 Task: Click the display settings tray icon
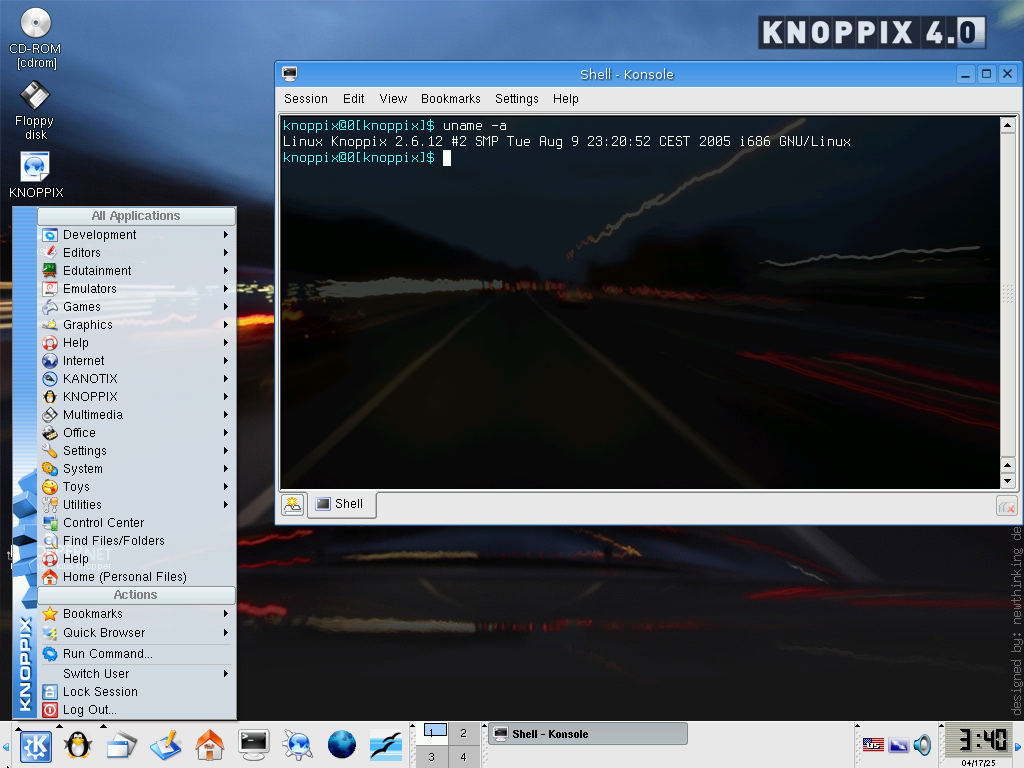pos(899,744)
